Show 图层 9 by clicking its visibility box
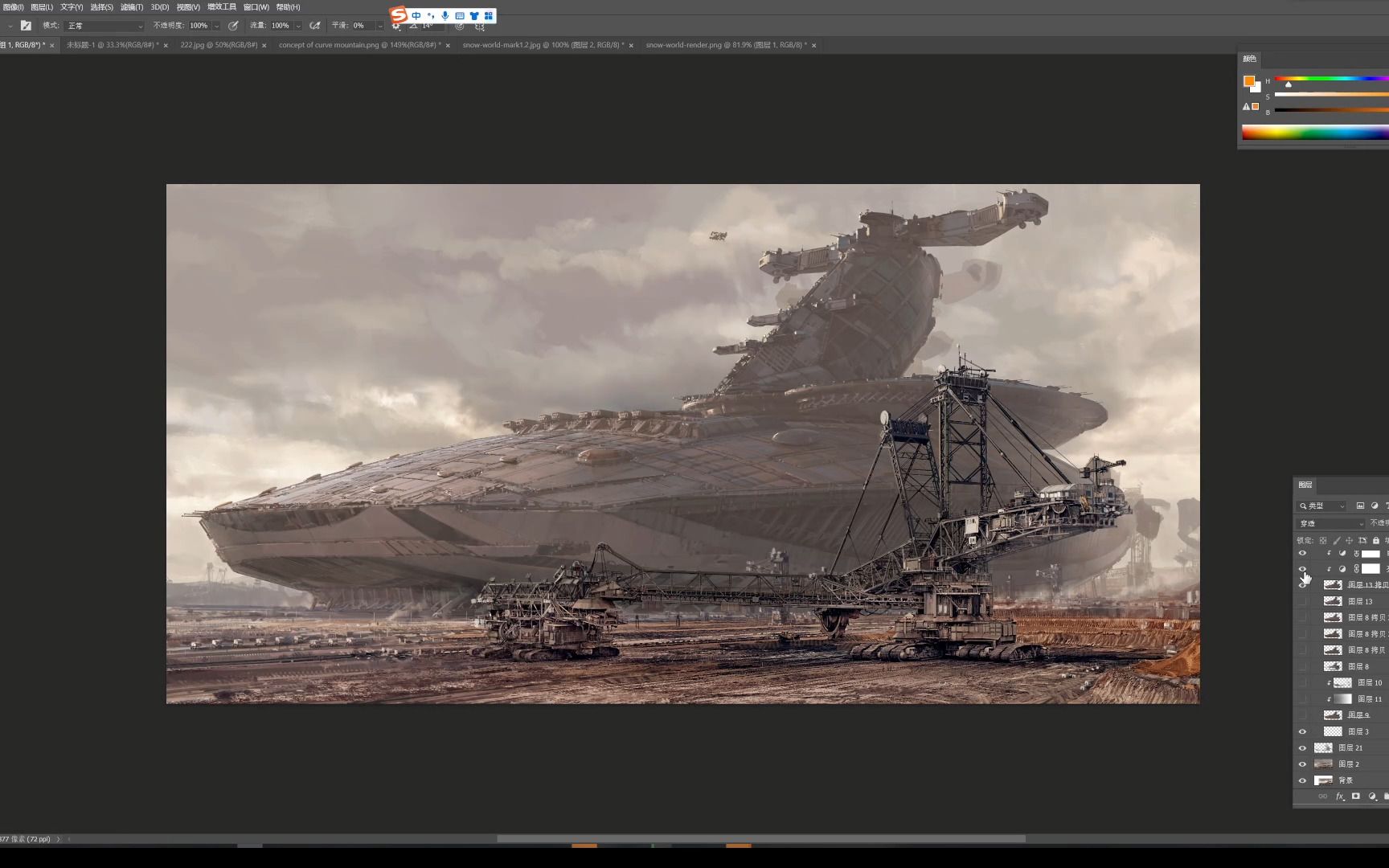The image size is (1389, 868). coord(1302,715)
